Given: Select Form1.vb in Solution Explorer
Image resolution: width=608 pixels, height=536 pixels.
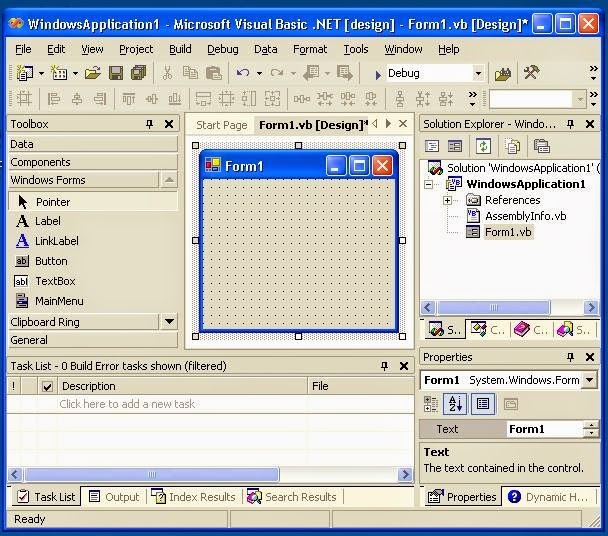Looking at the screenshot, I should click(x=508, y=232).
